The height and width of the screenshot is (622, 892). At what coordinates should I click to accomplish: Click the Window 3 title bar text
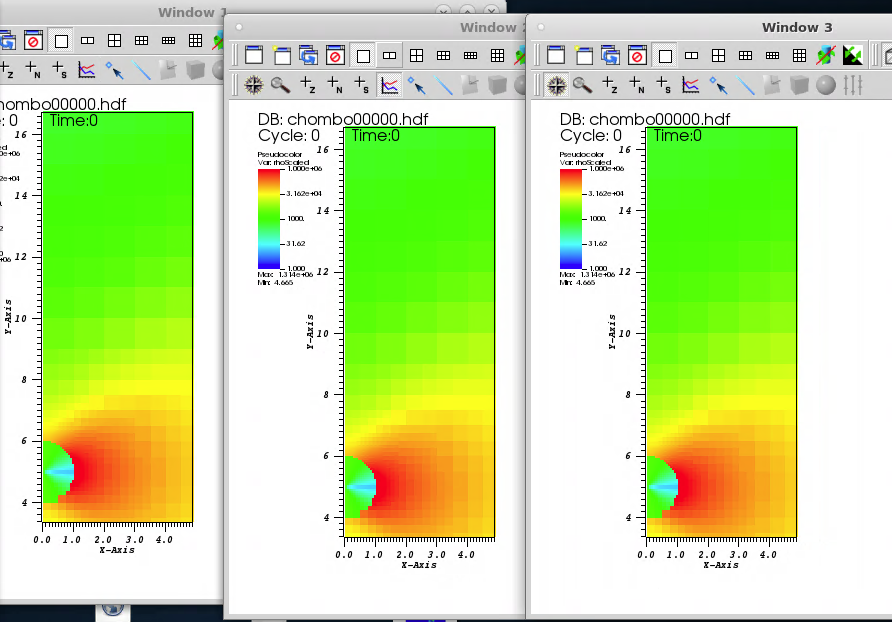coord(797,27)
